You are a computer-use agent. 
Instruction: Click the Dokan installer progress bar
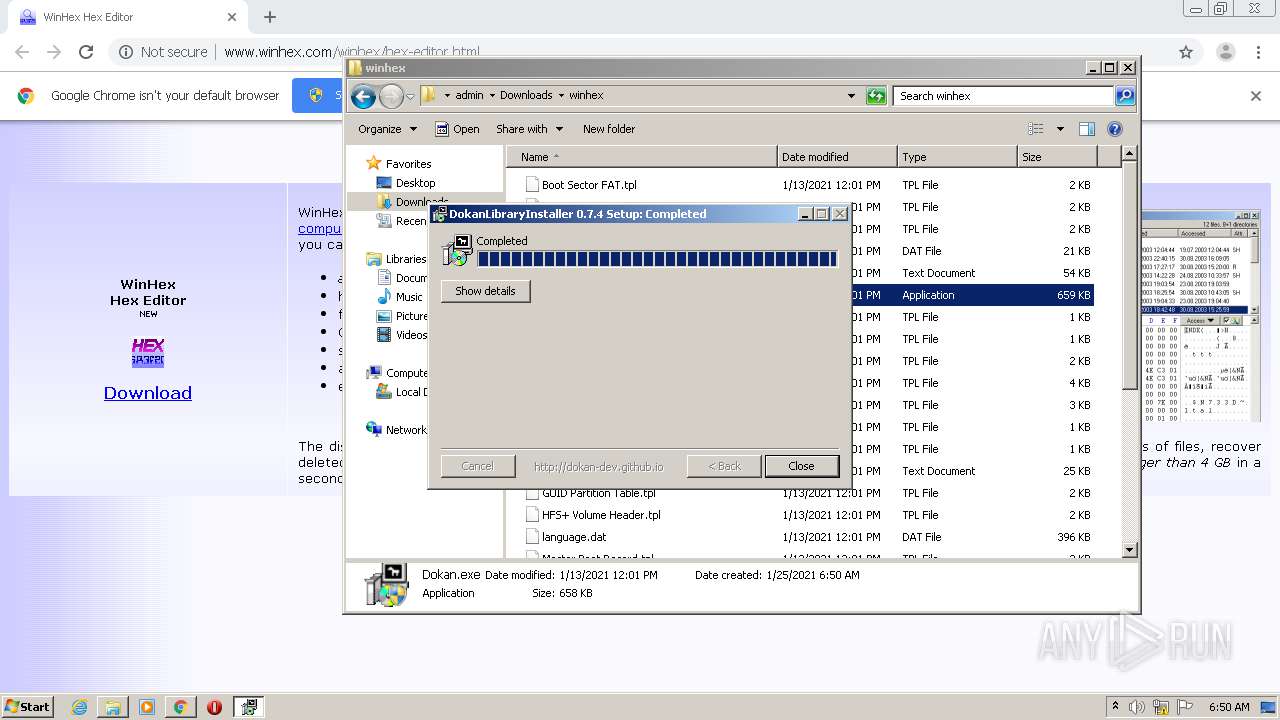(657, 259)
